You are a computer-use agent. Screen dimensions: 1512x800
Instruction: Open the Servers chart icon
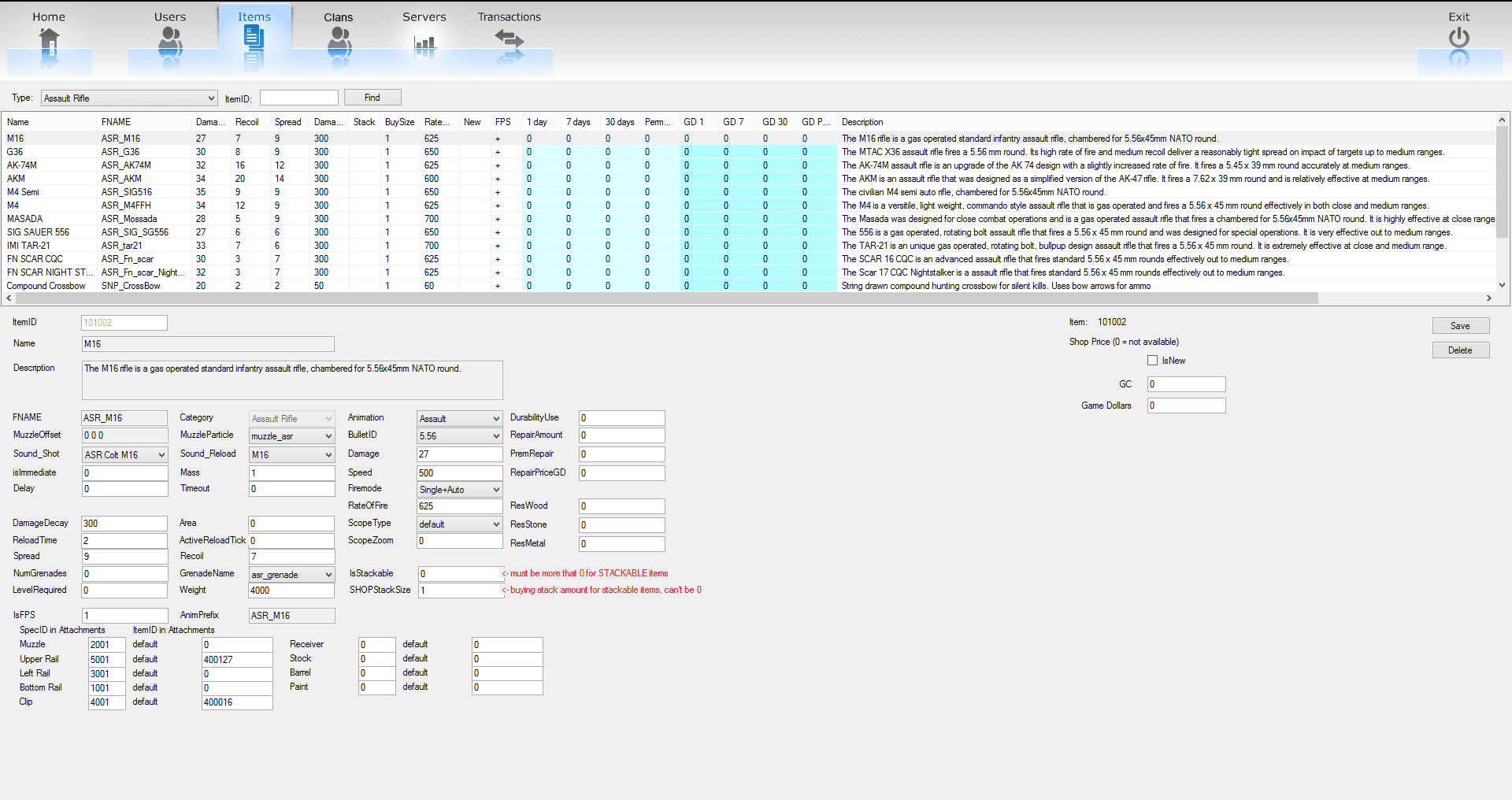tap(424, 44)
